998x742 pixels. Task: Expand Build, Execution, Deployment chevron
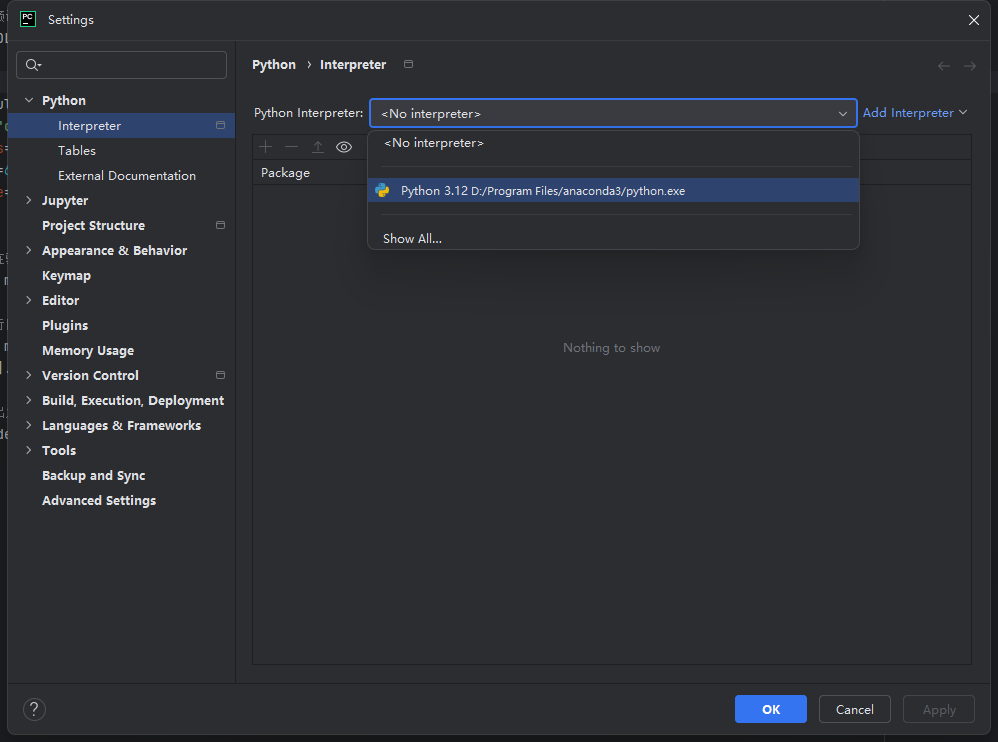point(29,400)
